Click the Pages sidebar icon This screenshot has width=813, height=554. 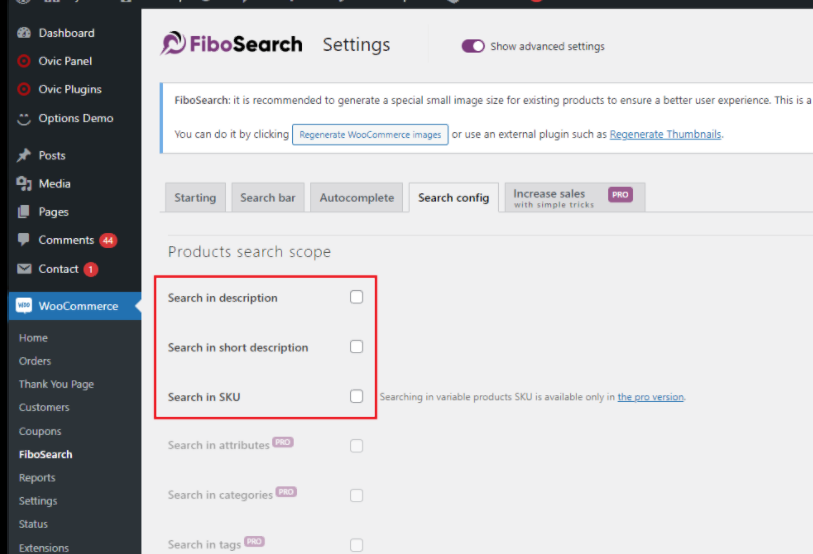[24, 212]
